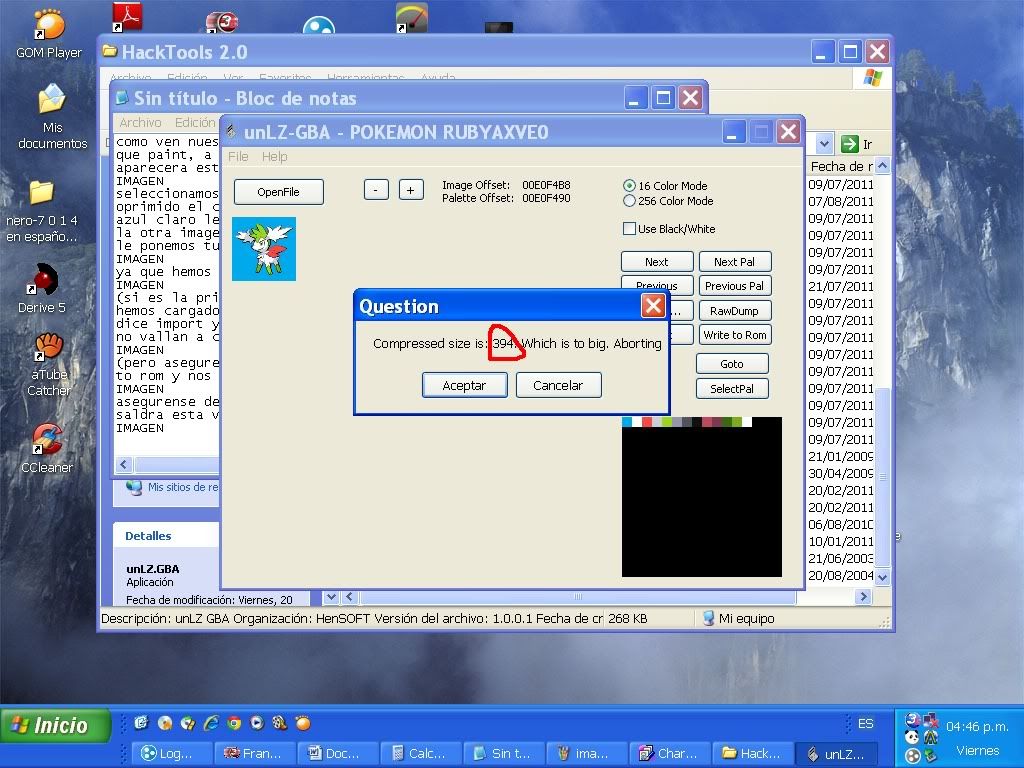This screenshot has width=1024, height=768.
Task: Open the Help menu in unLZ-GBA
Action: point(274,157)
